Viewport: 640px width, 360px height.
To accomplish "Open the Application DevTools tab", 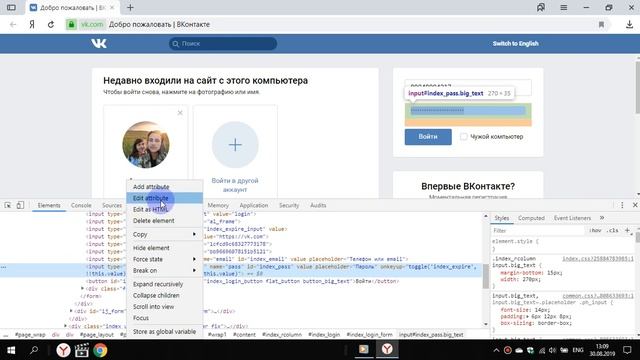I will pyautogui.click(x=254, y=205).
